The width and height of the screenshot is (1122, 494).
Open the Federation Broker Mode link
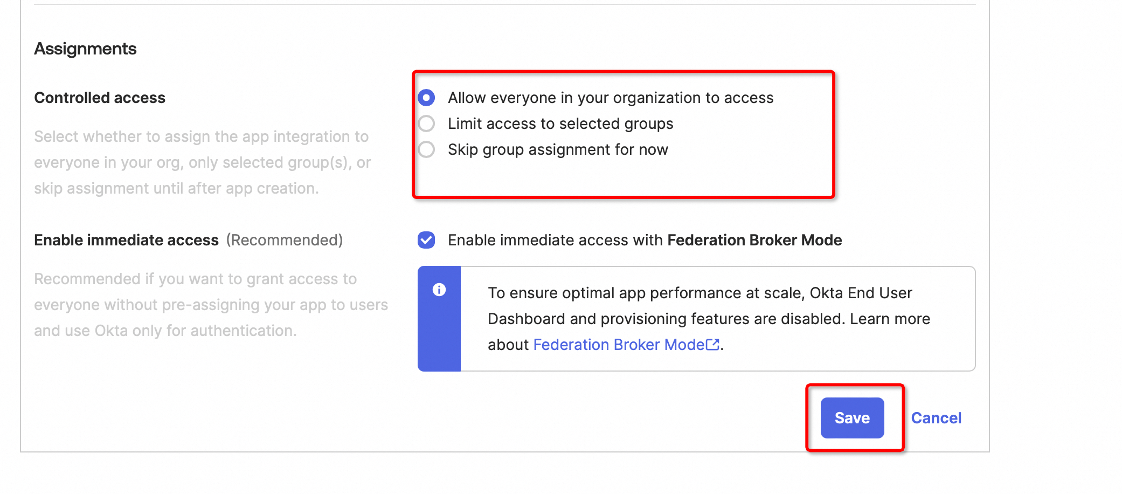point(620,345)
